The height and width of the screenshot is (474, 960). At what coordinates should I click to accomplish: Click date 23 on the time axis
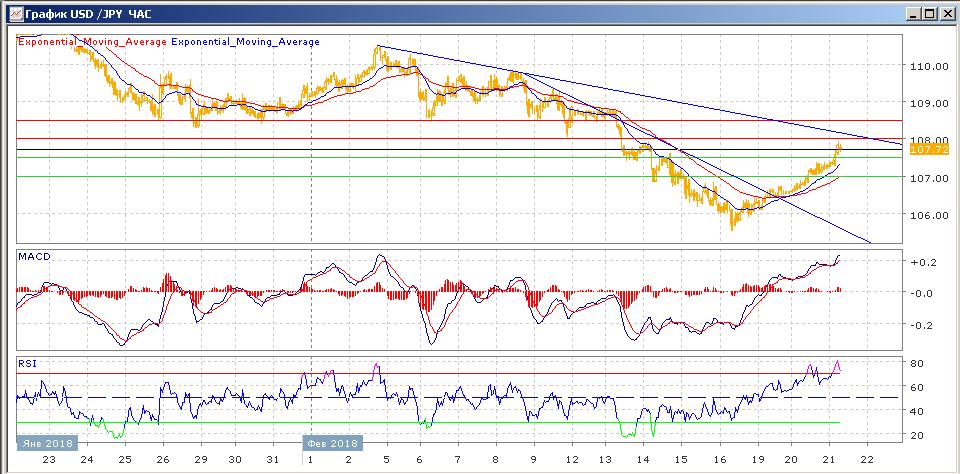click(x=49, y=461)
